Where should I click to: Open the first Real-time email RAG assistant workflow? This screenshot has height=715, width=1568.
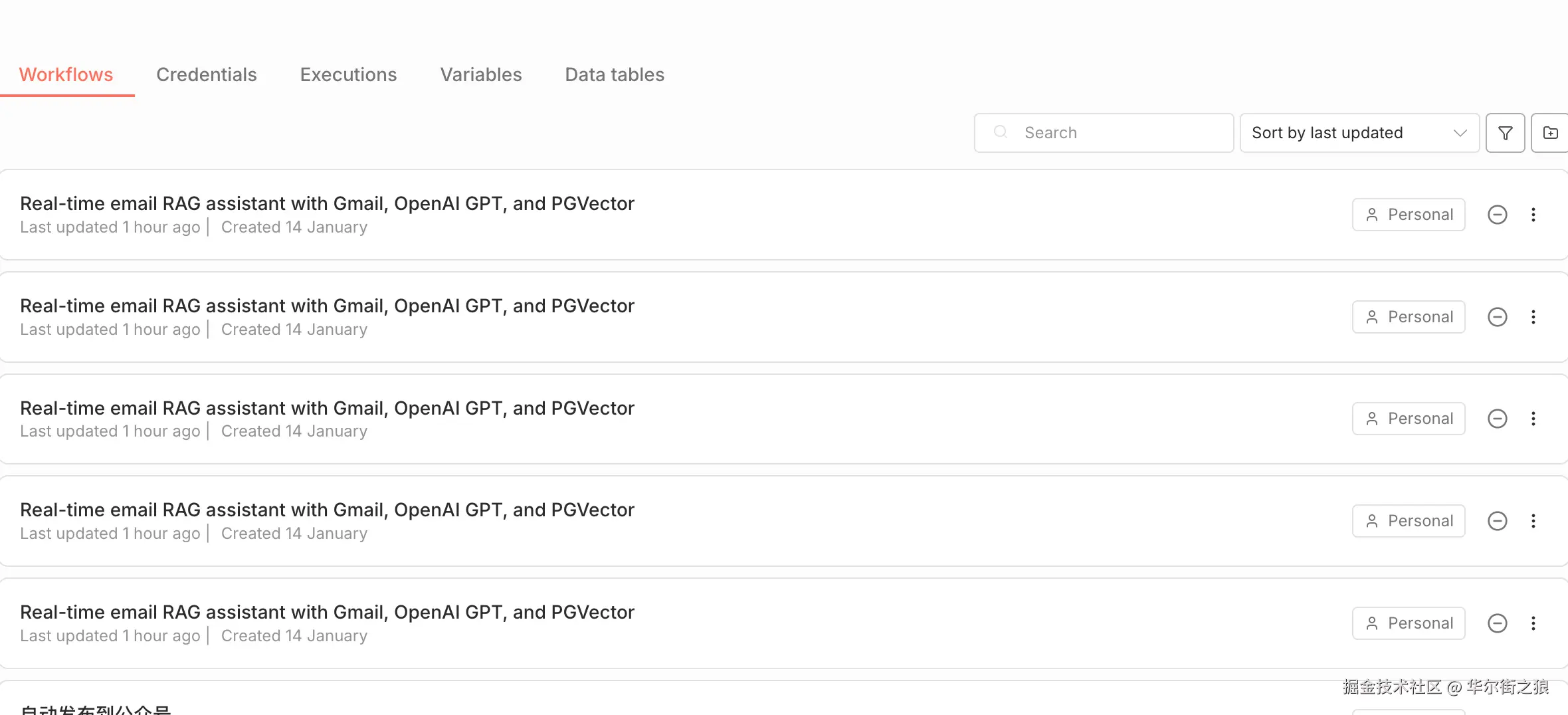click(327, 203)
